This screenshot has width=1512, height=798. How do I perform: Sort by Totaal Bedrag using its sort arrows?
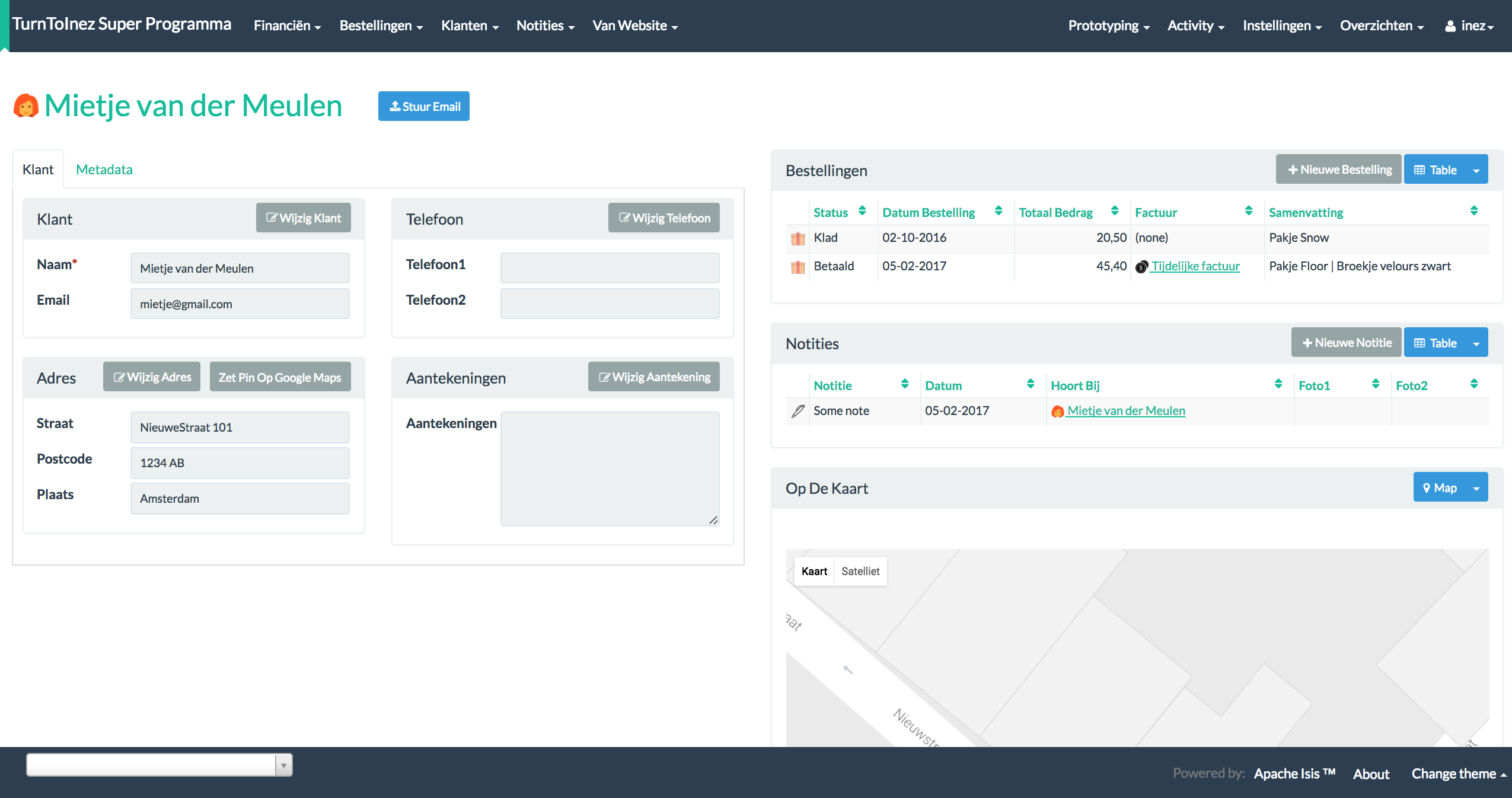coord(1115,211)
